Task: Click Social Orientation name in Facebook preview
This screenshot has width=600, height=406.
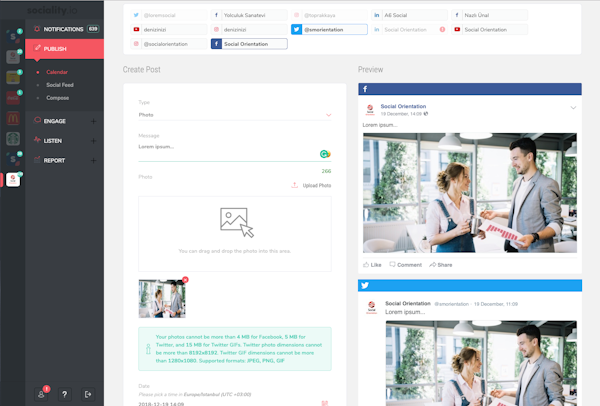Action: (403, 106)
